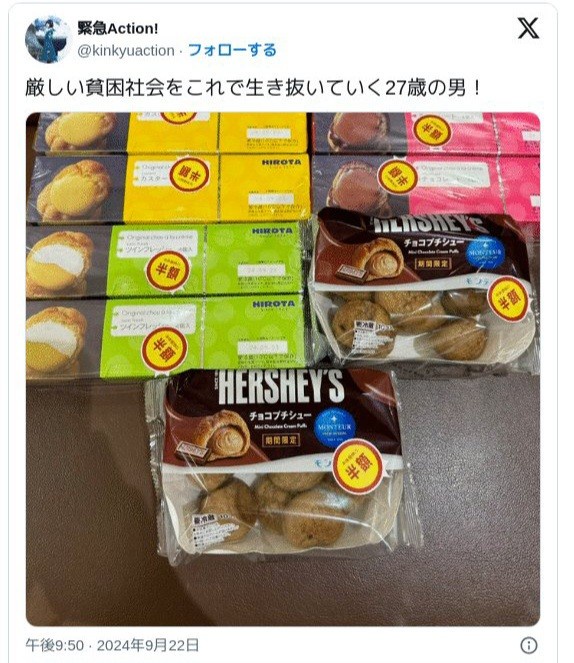This screenshot has height=663, width=574.
Task: Click the X logo icon
Action: [x=528, y=29]
